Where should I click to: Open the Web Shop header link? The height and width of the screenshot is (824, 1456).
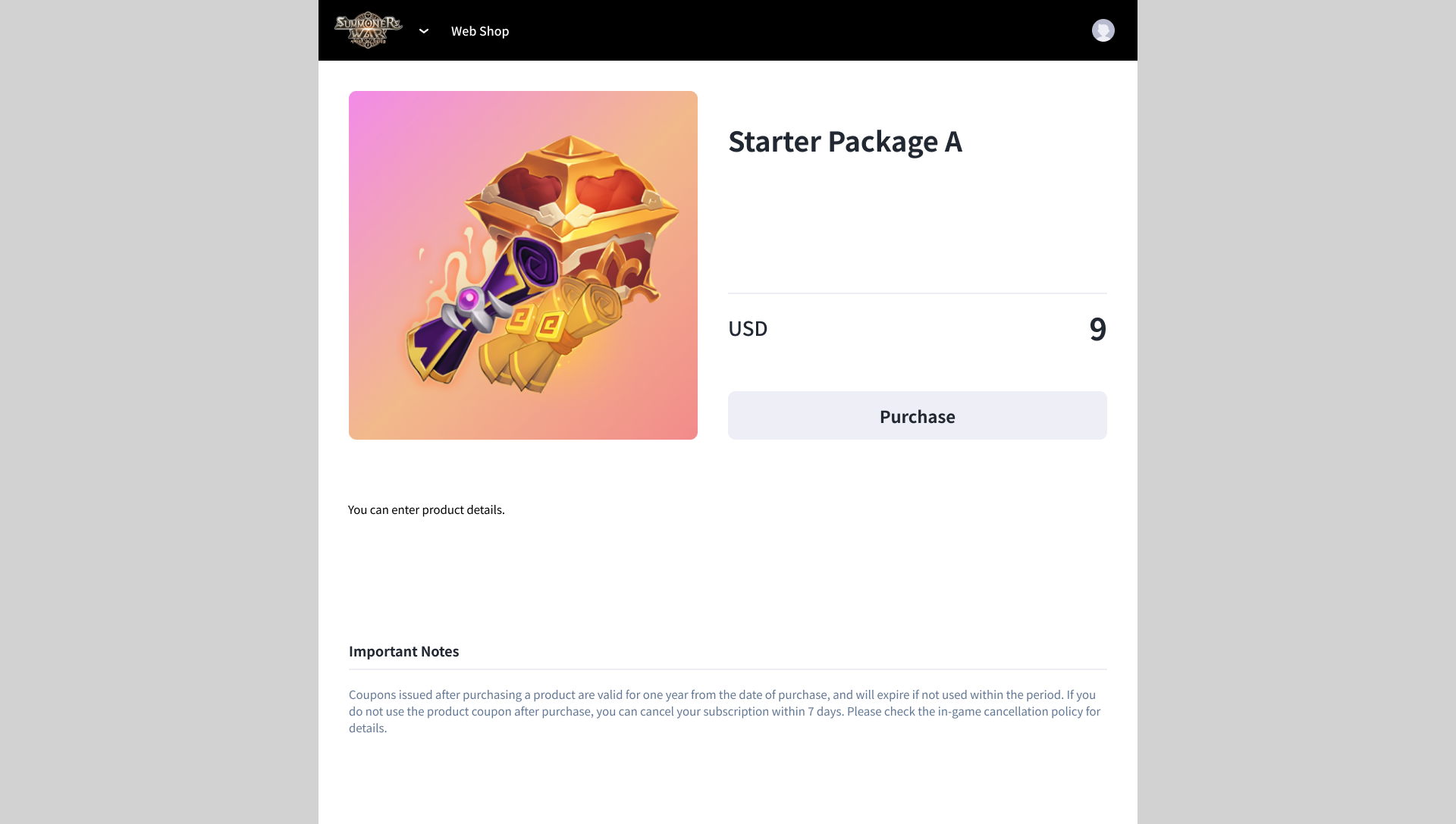(480, 31)
